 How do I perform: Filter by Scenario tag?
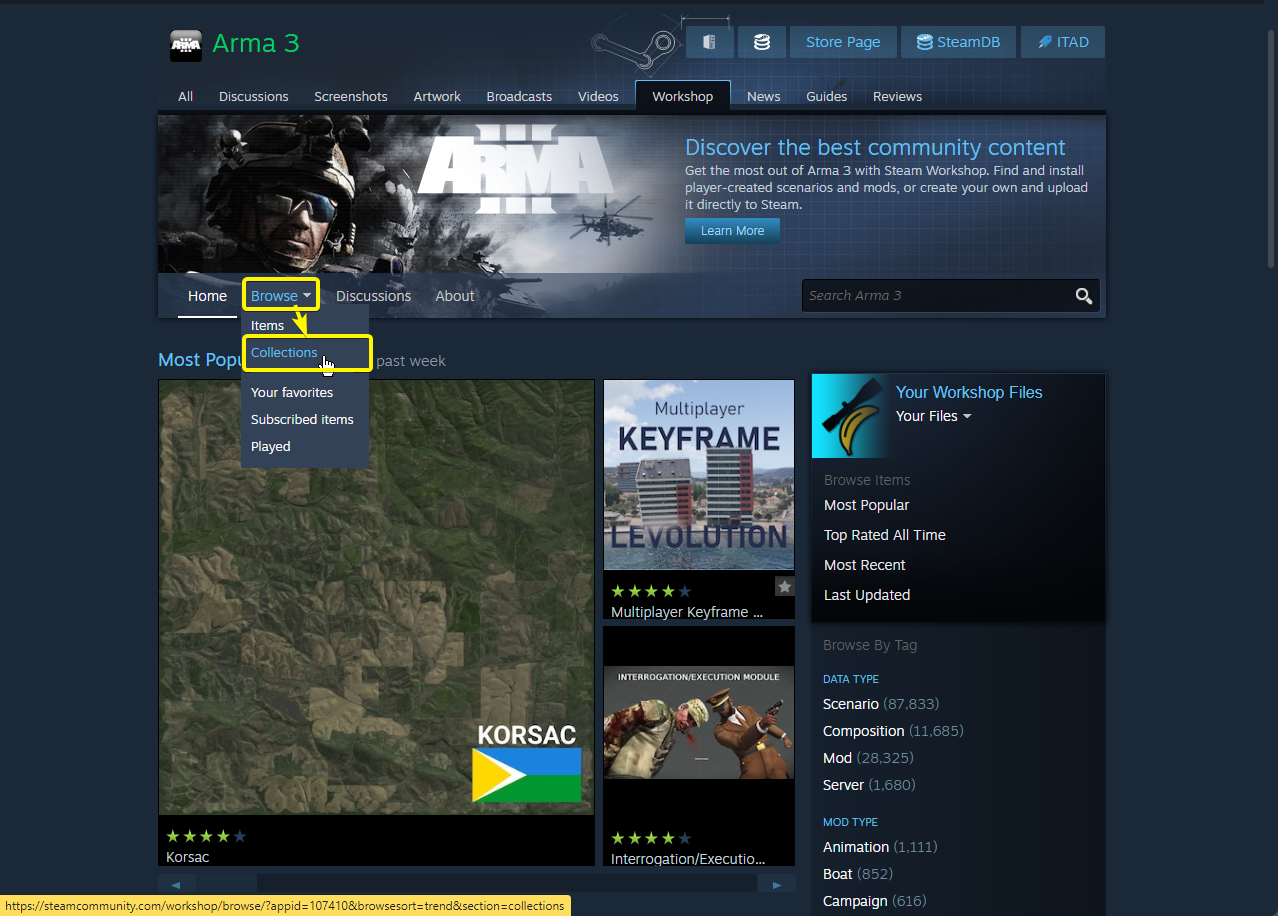pyautogui.click(x=851, y=704)
